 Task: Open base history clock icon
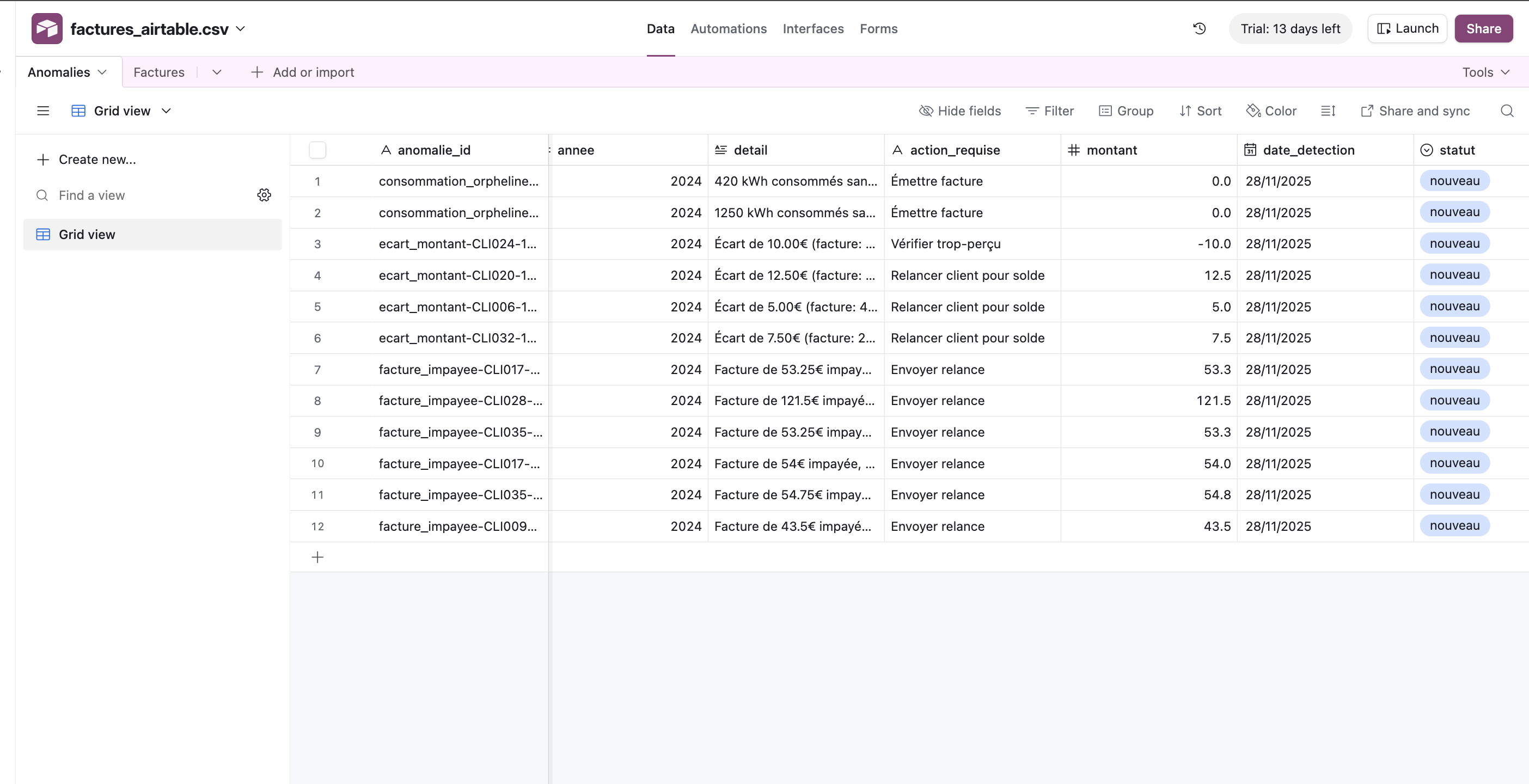(1199, 28)
